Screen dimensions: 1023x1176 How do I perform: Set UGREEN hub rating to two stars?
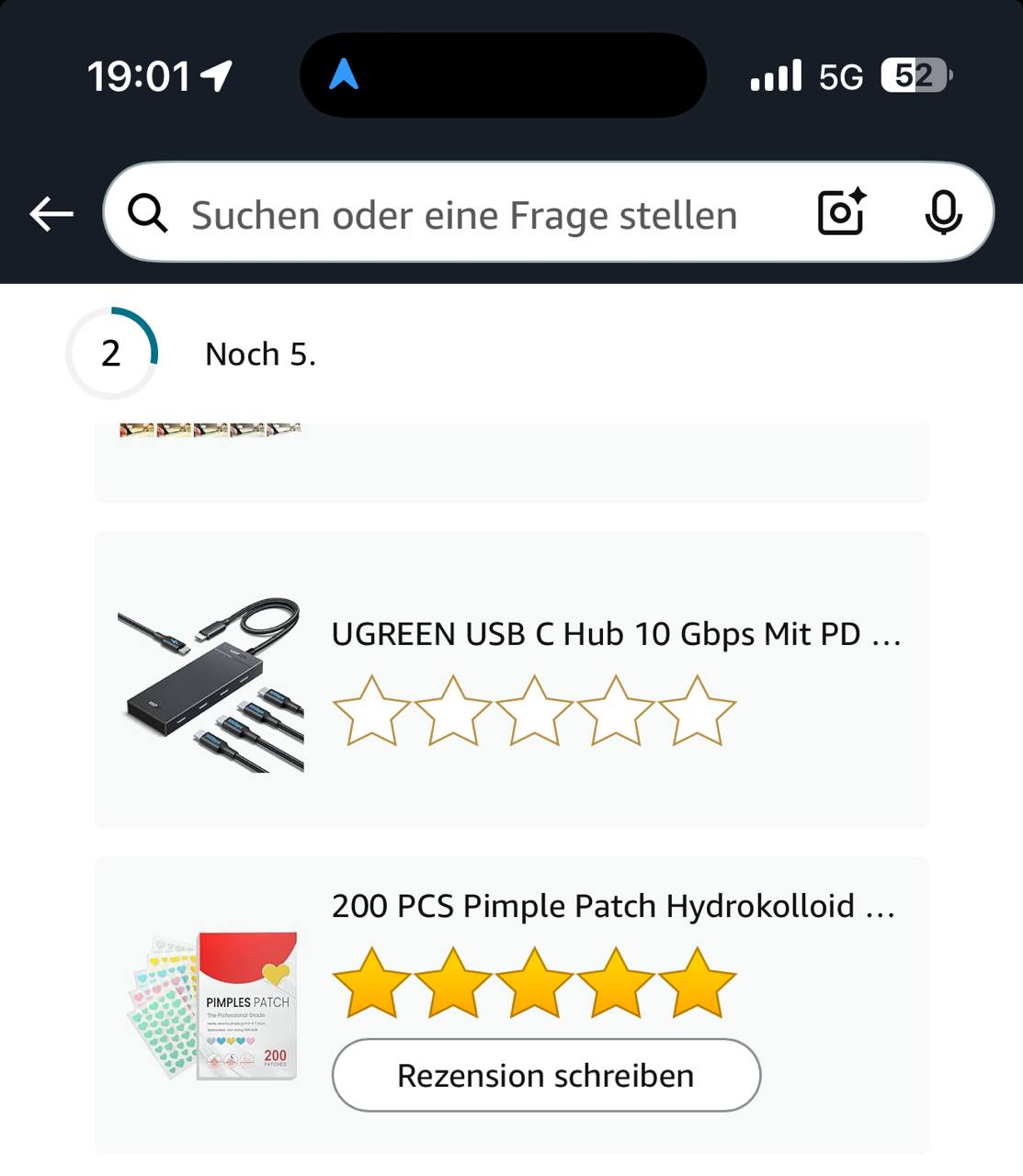tap(453, 711)
